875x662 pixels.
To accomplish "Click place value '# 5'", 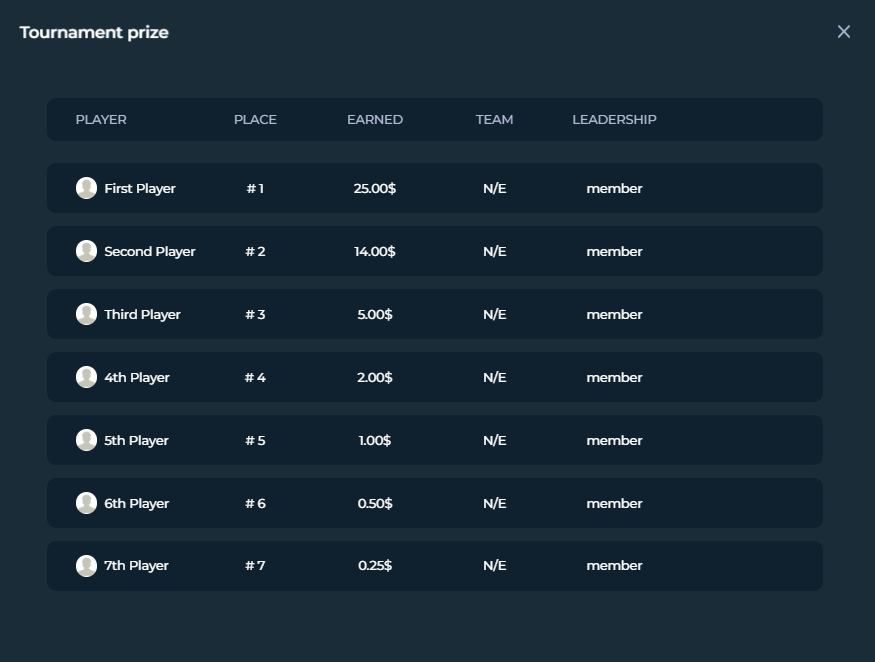I will (x=255, y=441).
